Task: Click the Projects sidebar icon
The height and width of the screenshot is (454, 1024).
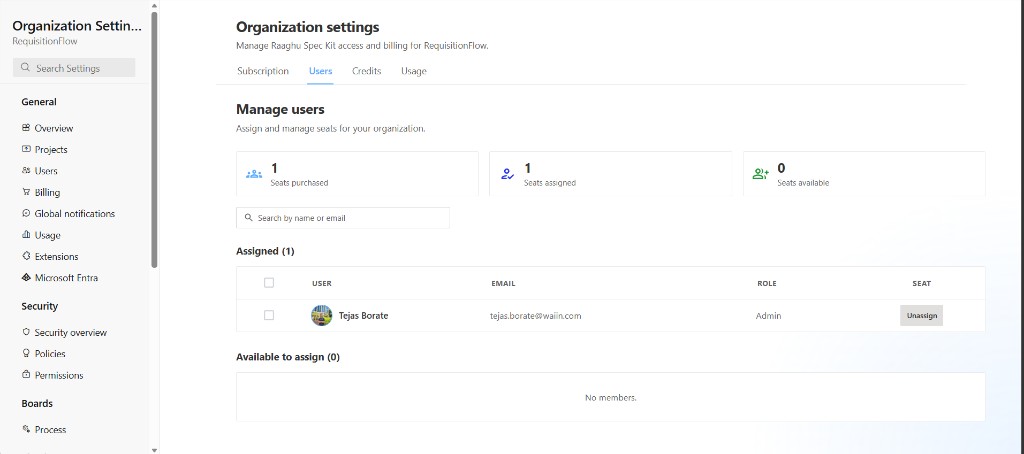Action: coord(26,149)
